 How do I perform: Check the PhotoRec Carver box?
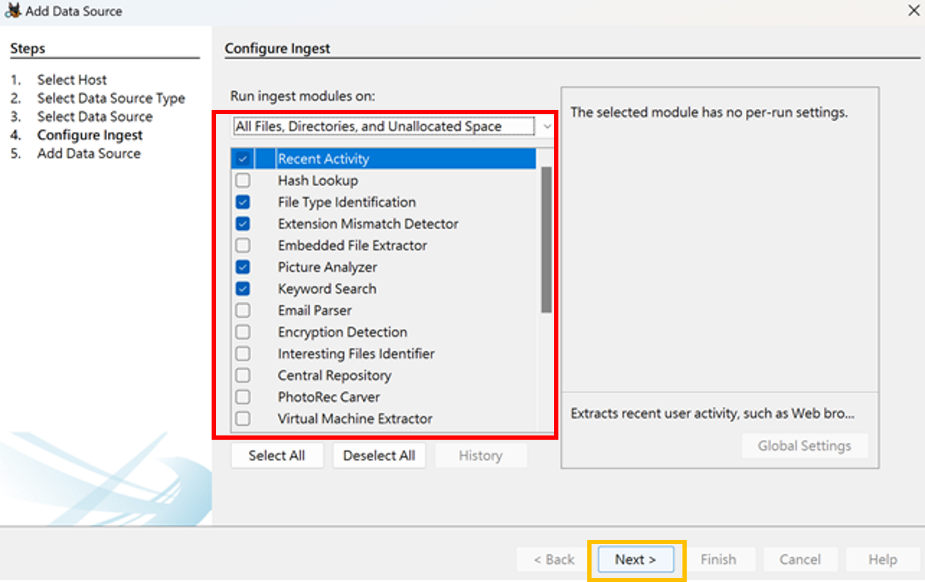[242, 397]
